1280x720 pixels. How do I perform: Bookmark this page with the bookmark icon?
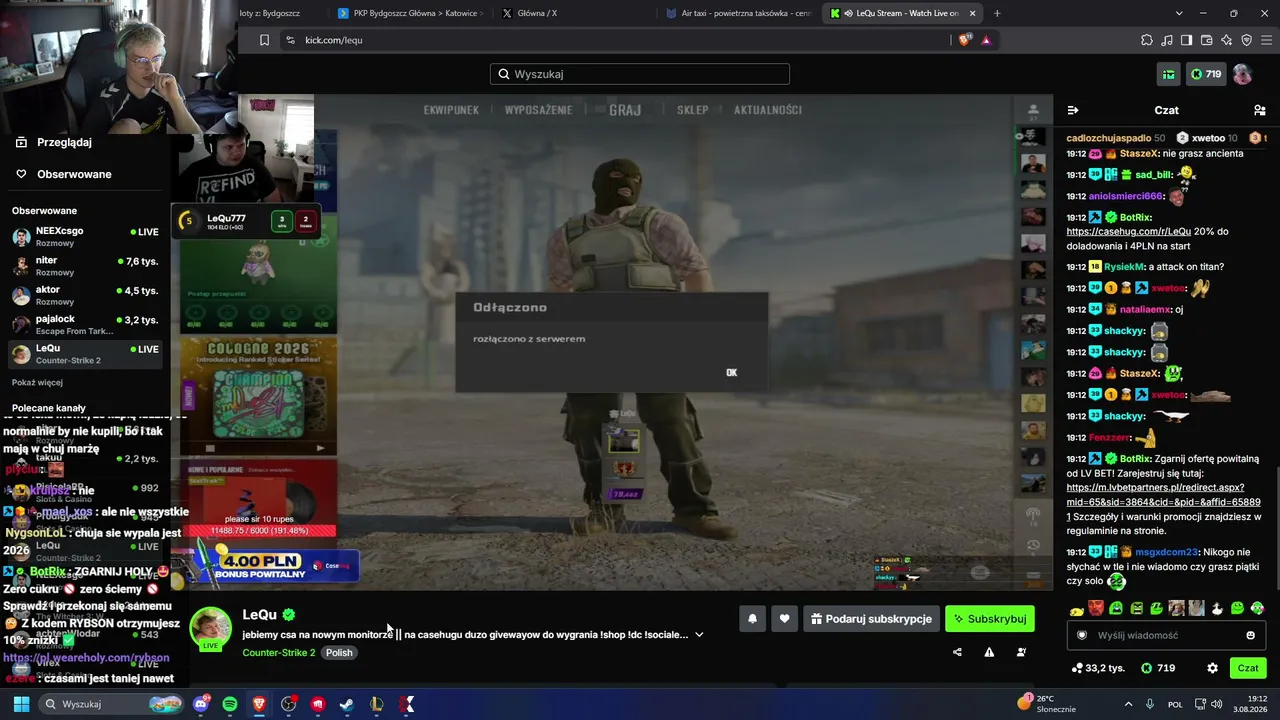[x=264, y=40]
